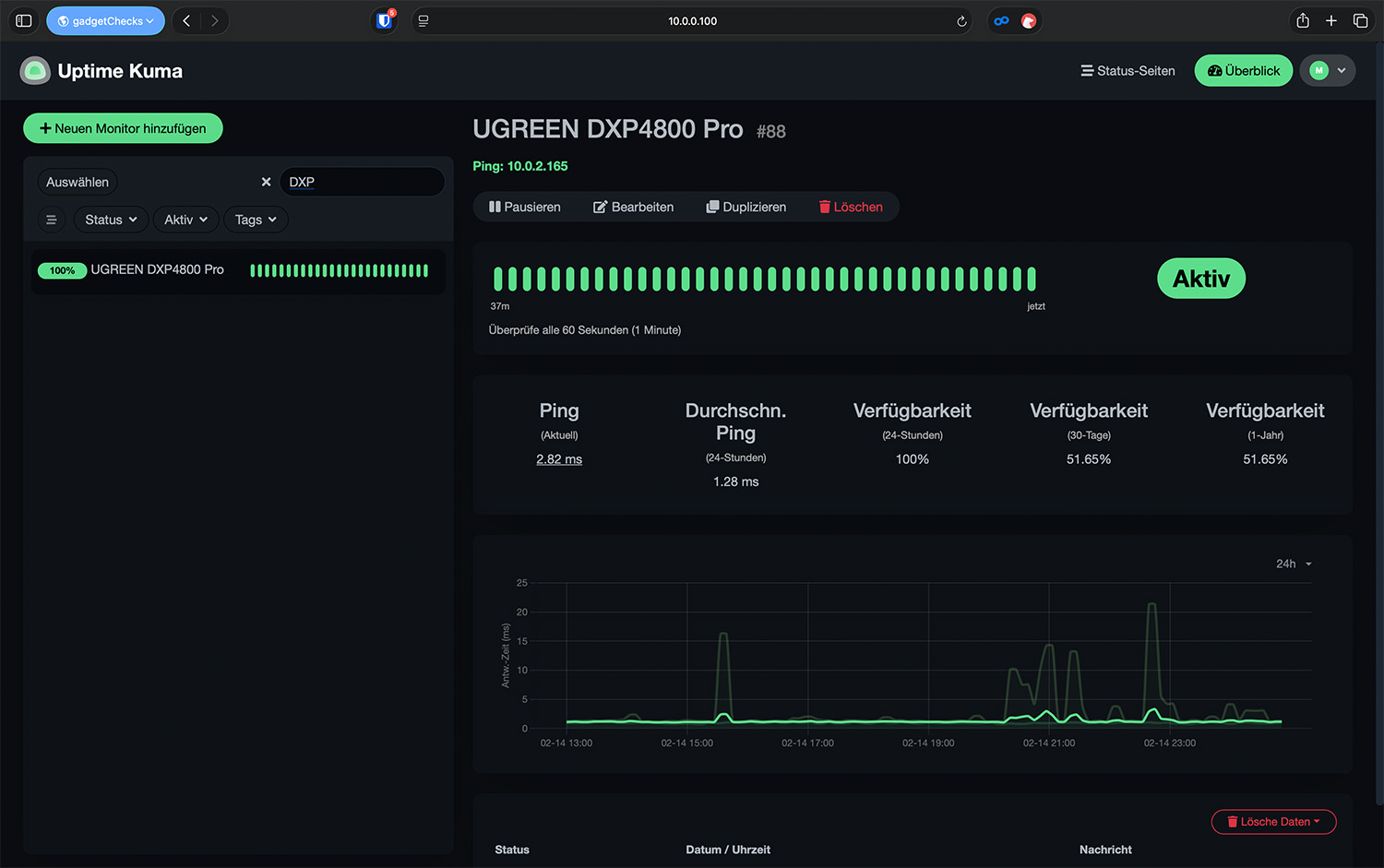Clear the DXP search with X icon
The height and width of the screenshot is (868, 1384).
point(266,183)
